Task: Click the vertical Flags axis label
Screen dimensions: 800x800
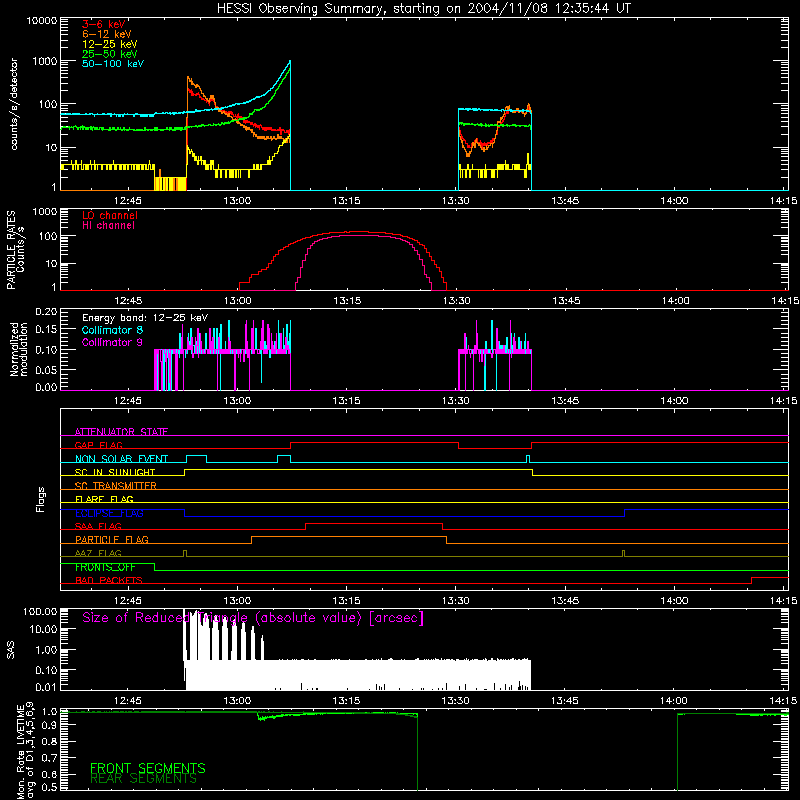Action: click(x=41, y=499)
